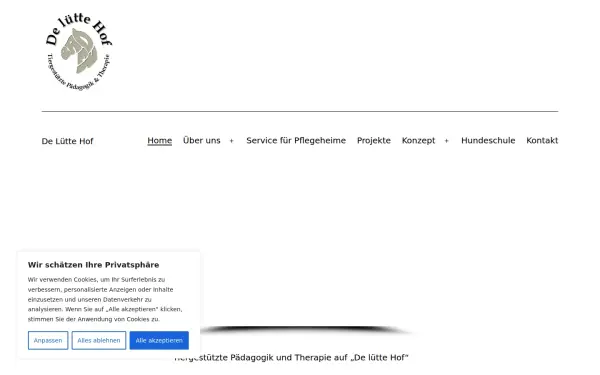Open the Projekte page
Image resolution: width=600 pixels, height=375 pixels.
[374, 140]
